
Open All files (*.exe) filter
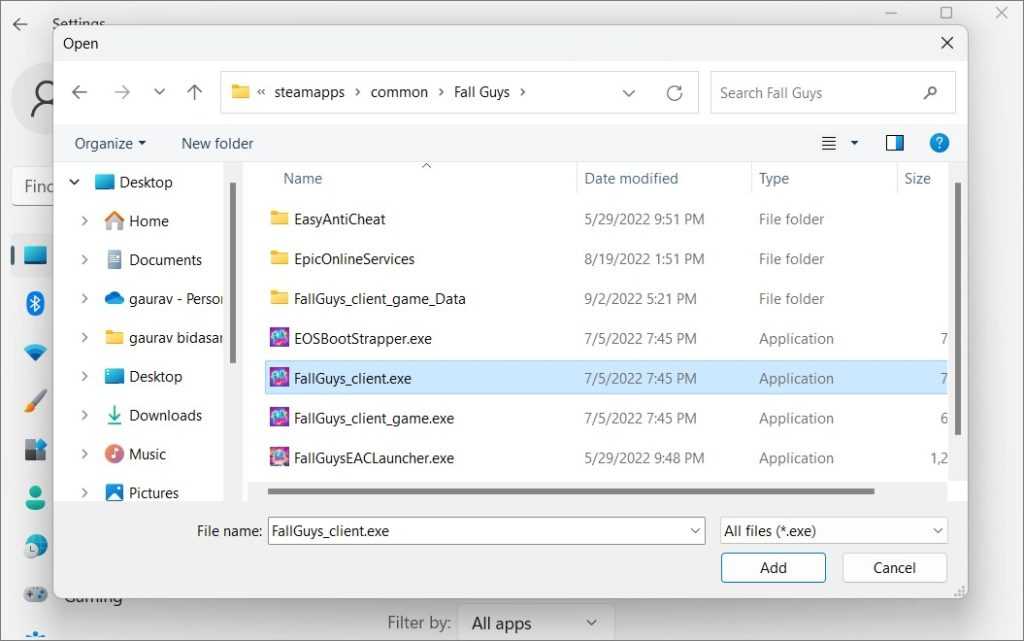(834, 531)
